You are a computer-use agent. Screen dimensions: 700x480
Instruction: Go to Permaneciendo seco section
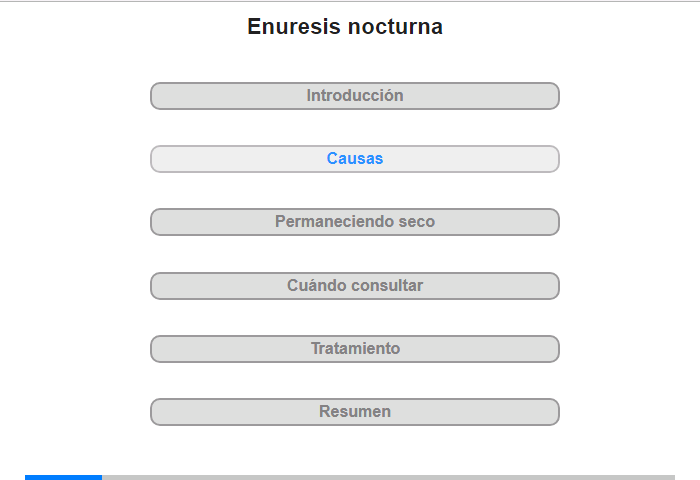pos(355,222)
